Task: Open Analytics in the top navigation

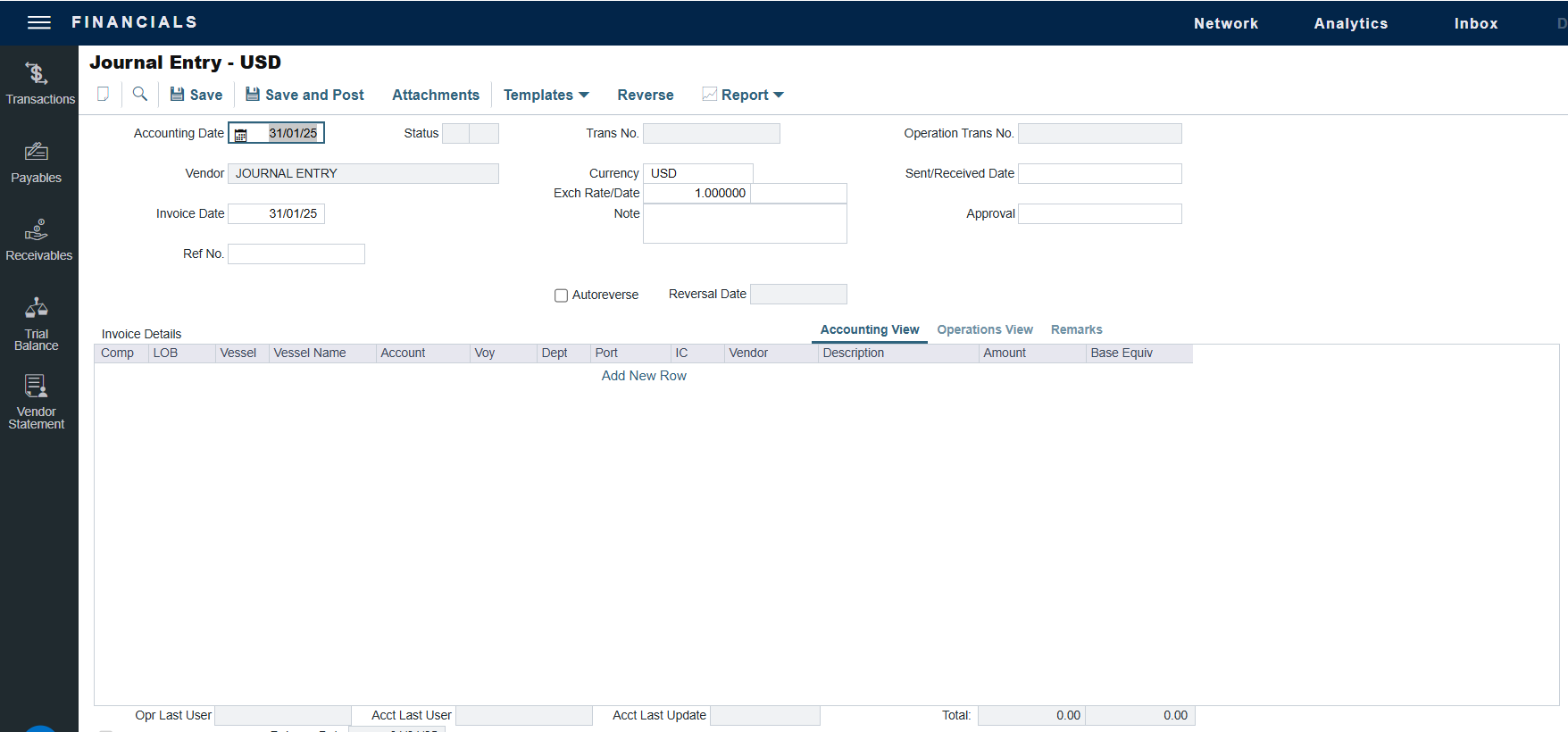Action: pos(1350,23)
